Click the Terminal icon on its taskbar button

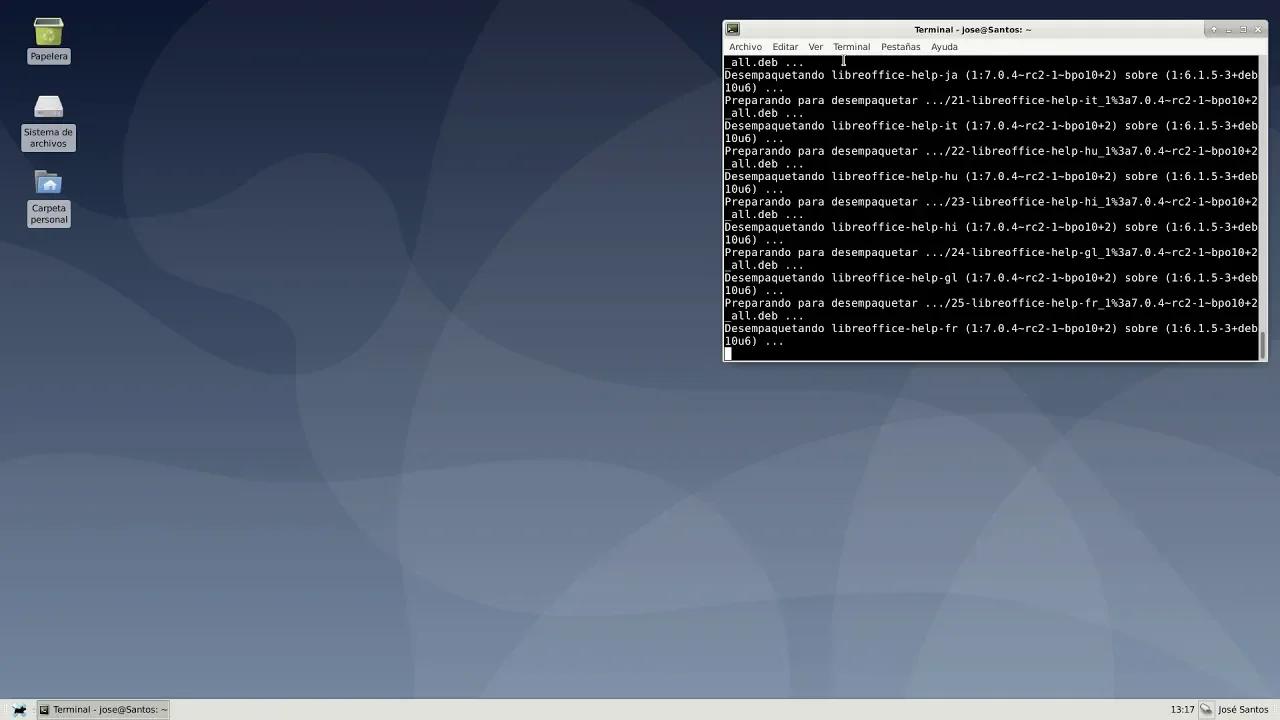(x=43, y=709)
